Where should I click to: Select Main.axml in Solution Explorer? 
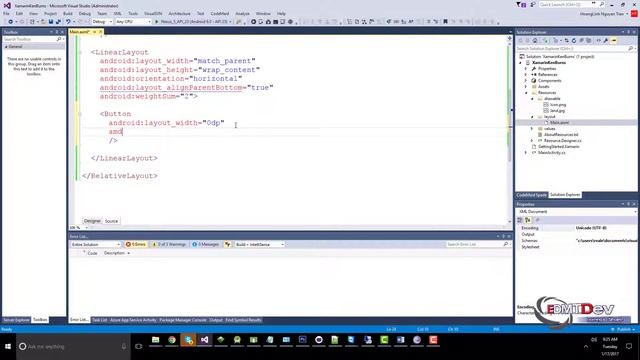(559, 122)
